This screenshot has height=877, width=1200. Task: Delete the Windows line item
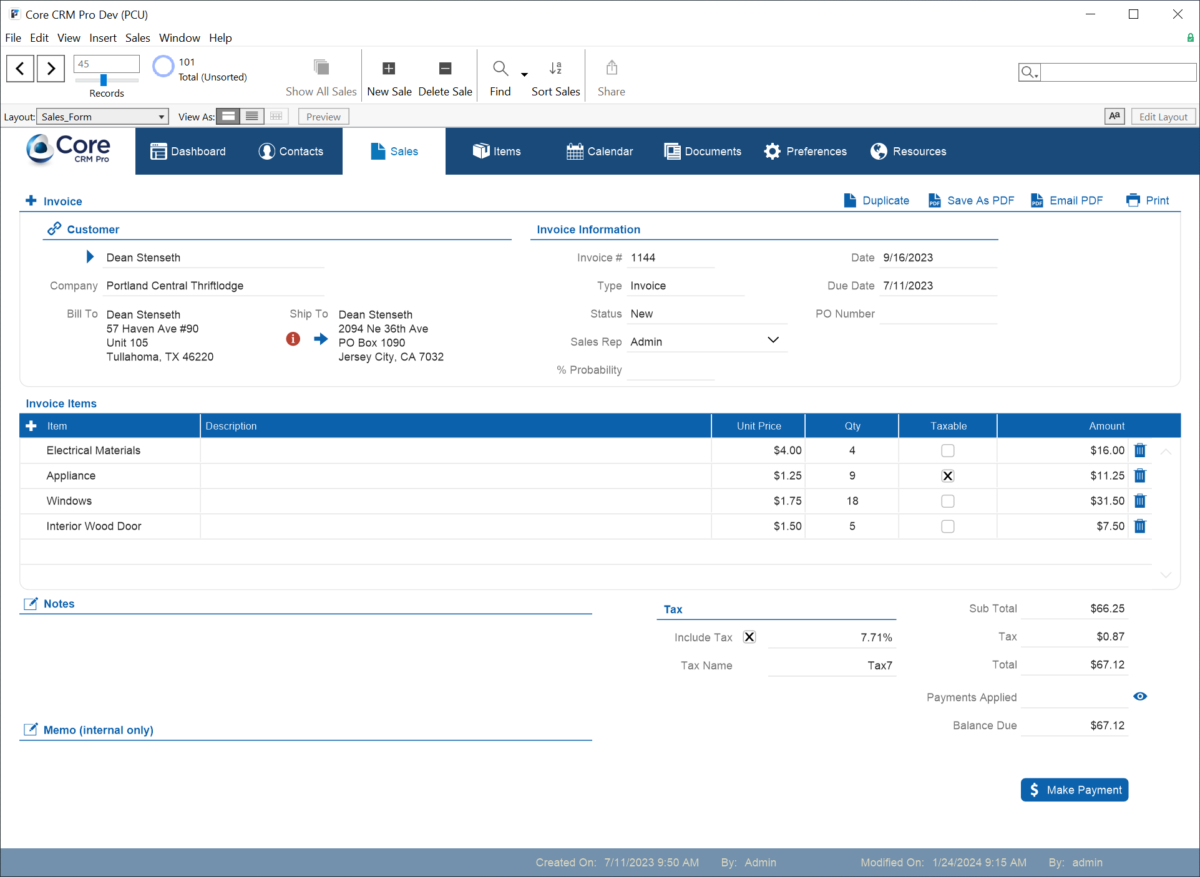(x=1139, y=501)
